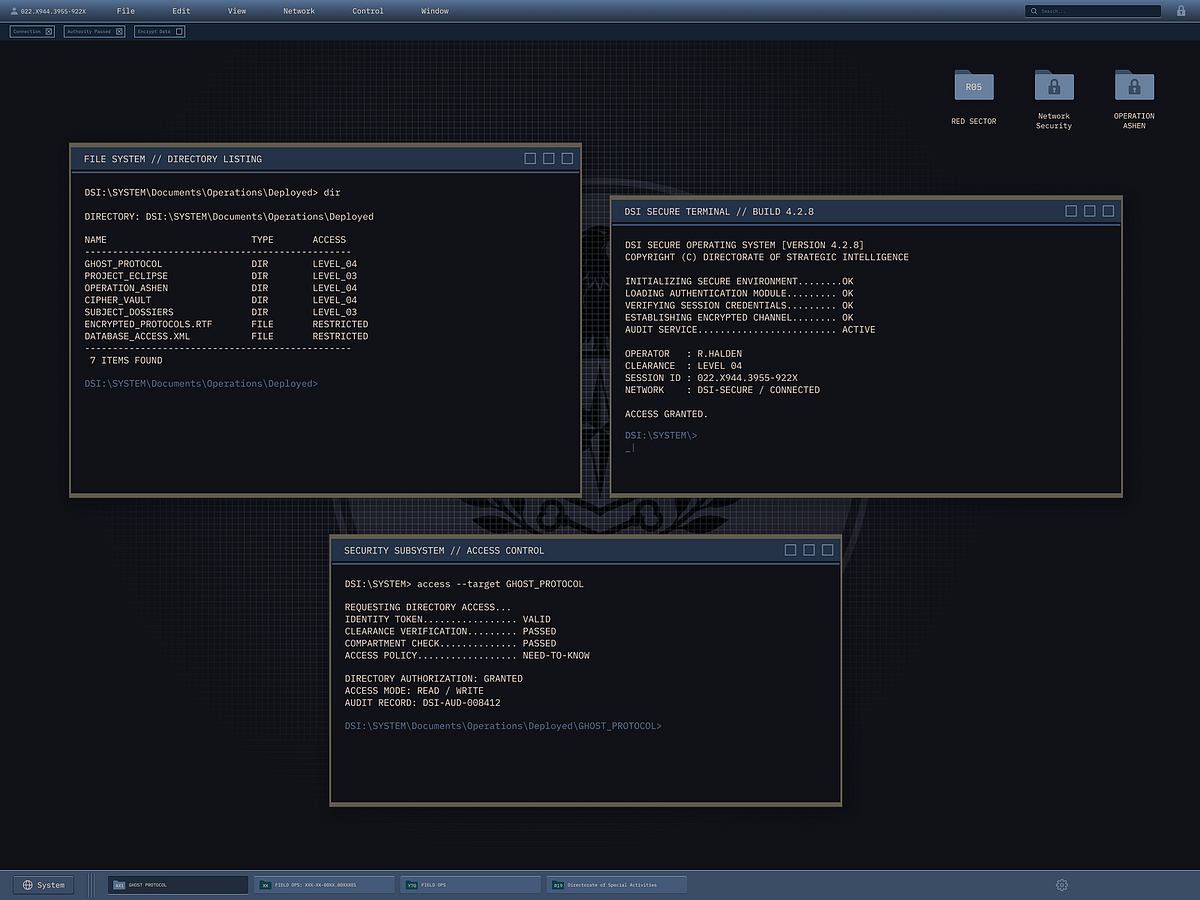Open the Control menu
This screenshot has width=1200, height=900.
pyautogui.click(x=368, y=11)
